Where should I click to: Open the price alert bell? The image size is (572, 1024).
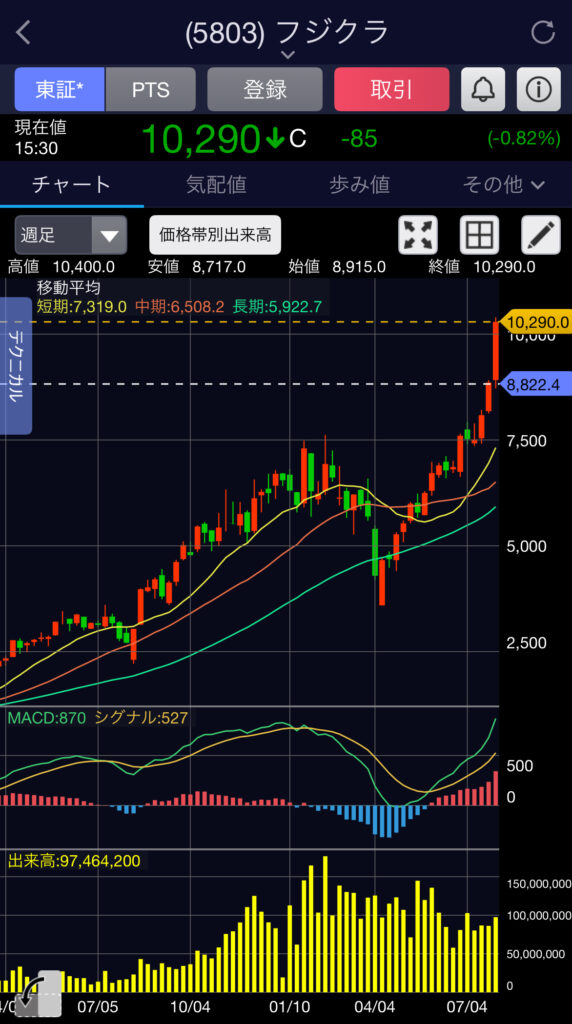pyautogui.click(x=483, y=89)
